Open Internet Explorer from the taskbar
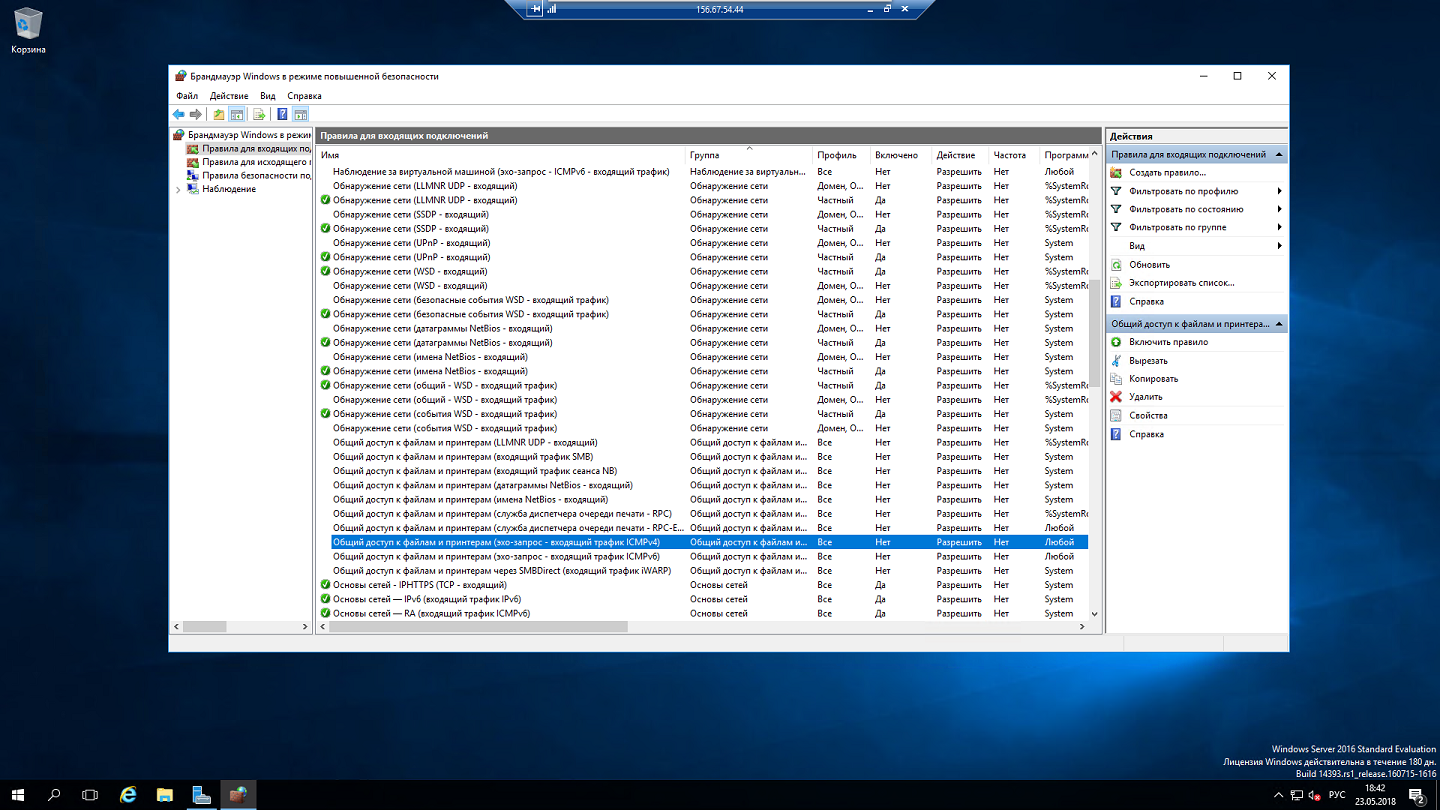Image resolution: width=1440 pixels, height=810 pixels. pos(128,795)
